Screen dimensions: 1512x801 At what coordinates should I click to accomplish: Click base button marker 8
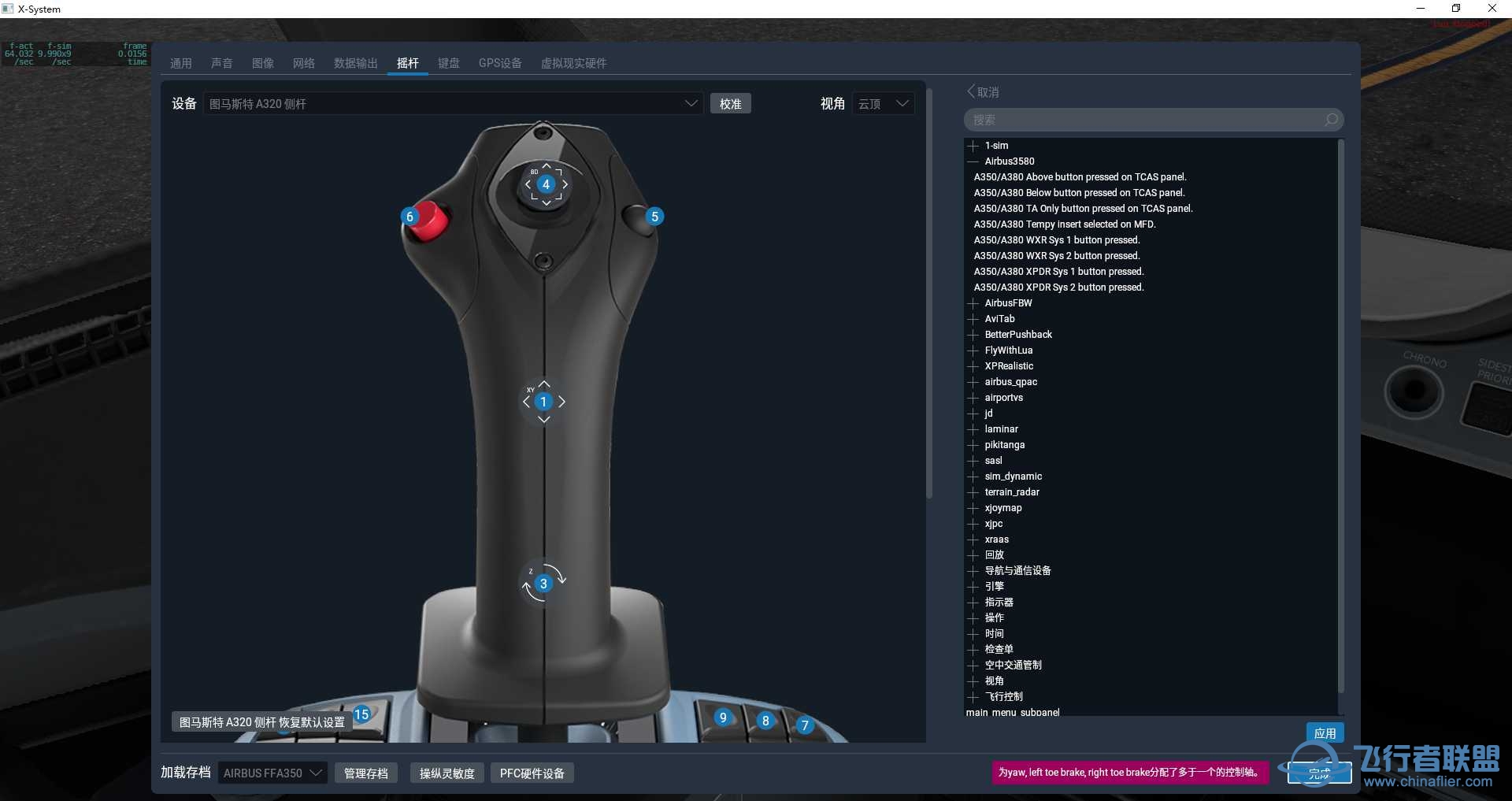(765, 721)
